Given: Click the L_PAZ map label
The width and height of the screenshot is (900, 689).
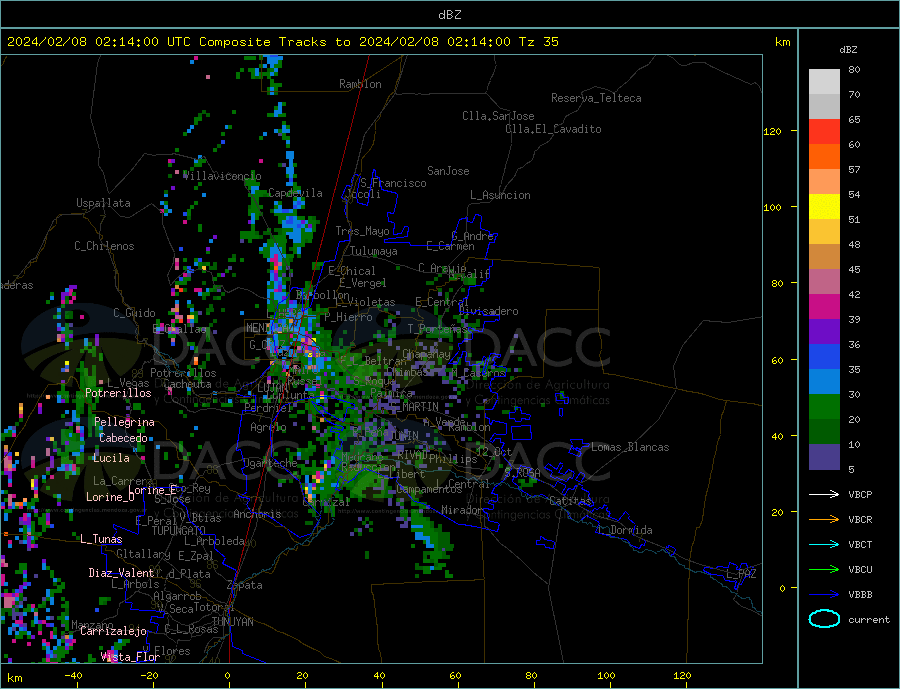Looking at the screenshot, I should [x=741, y=574].
